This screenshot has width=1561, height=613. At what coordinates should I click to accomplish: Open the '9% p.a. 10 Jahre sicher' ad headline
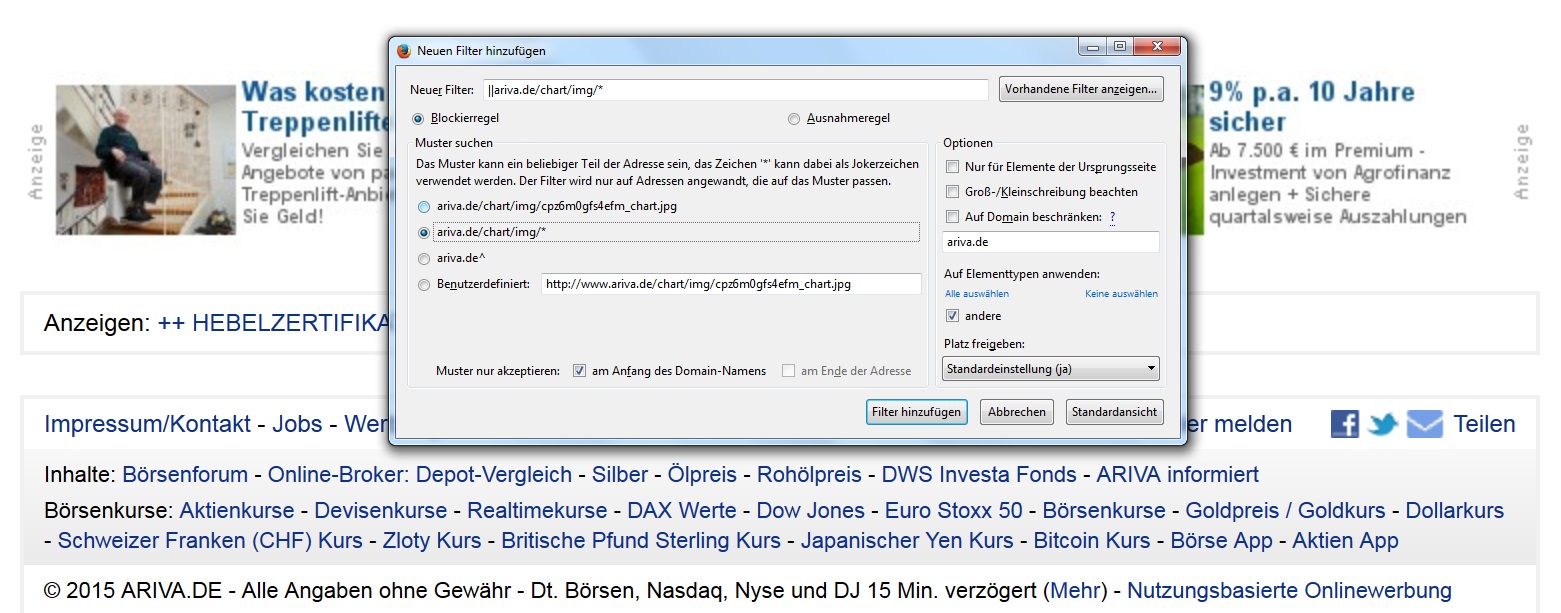tap(1312, 107)
